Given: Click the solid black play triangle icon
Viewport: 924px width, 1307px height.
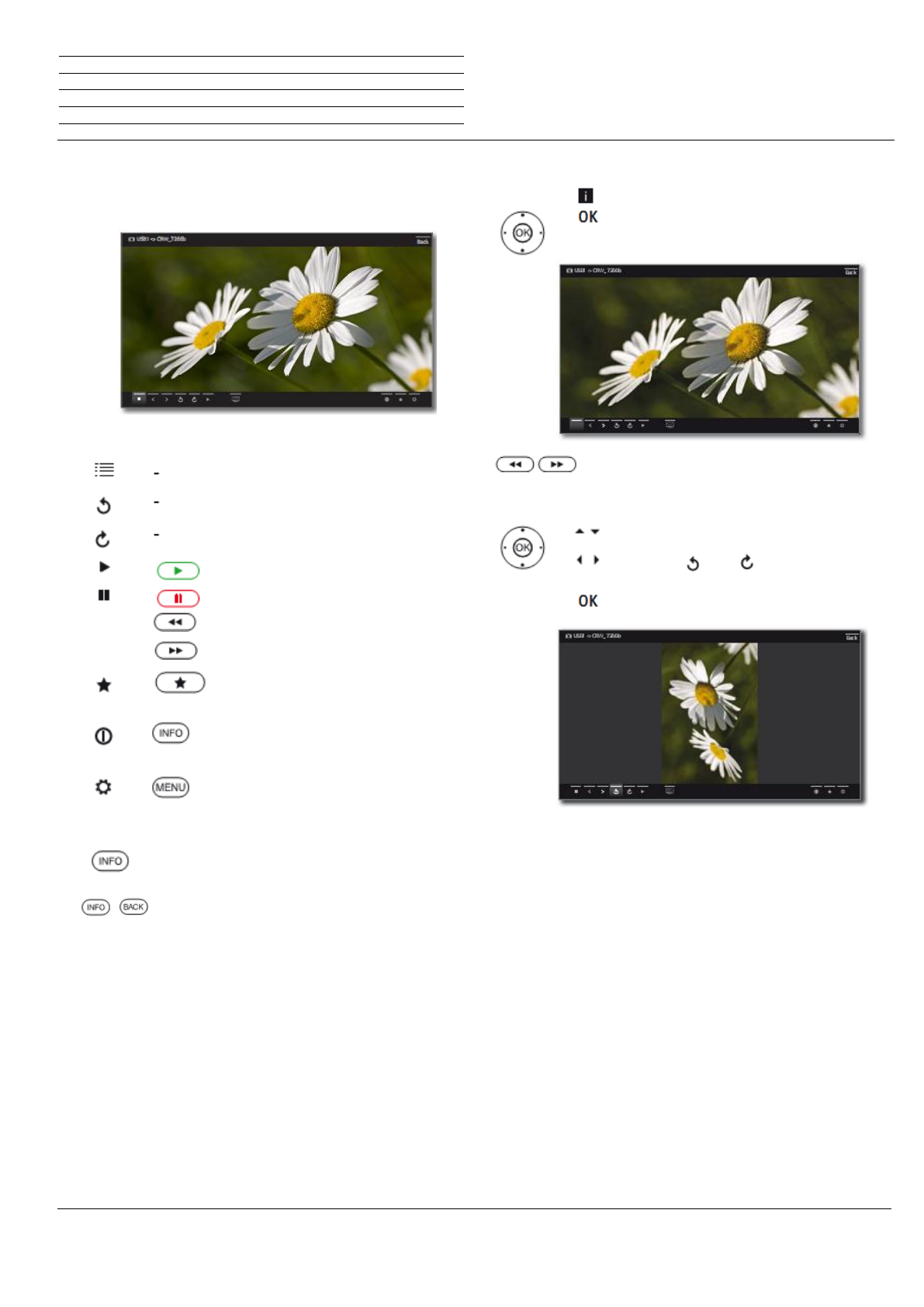Looking at the screenshot, I should 104,567.
